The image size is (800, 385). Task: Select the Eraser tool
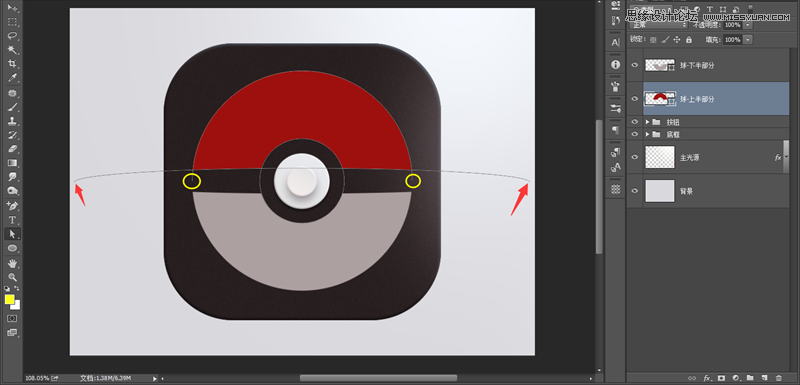pos(13,149)
